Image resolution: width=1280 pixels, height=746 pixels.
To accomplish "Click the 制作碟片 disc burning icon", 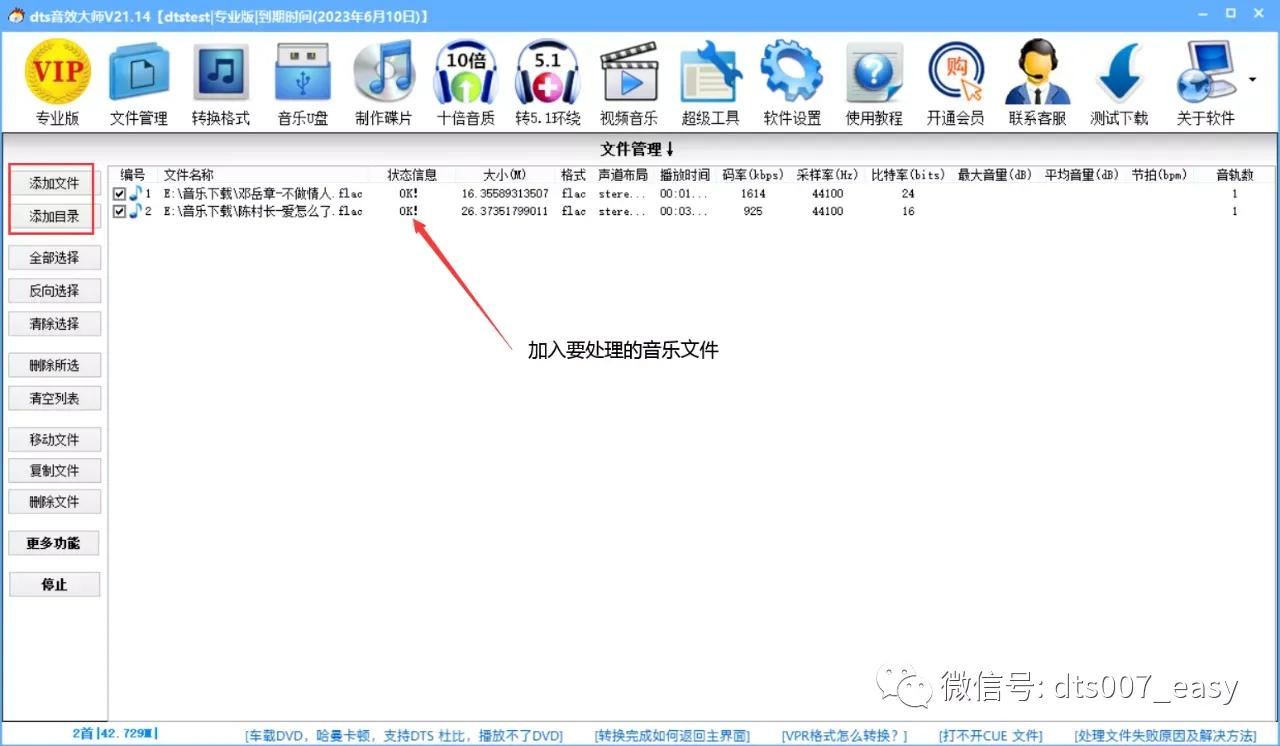I will click(384, 70).
